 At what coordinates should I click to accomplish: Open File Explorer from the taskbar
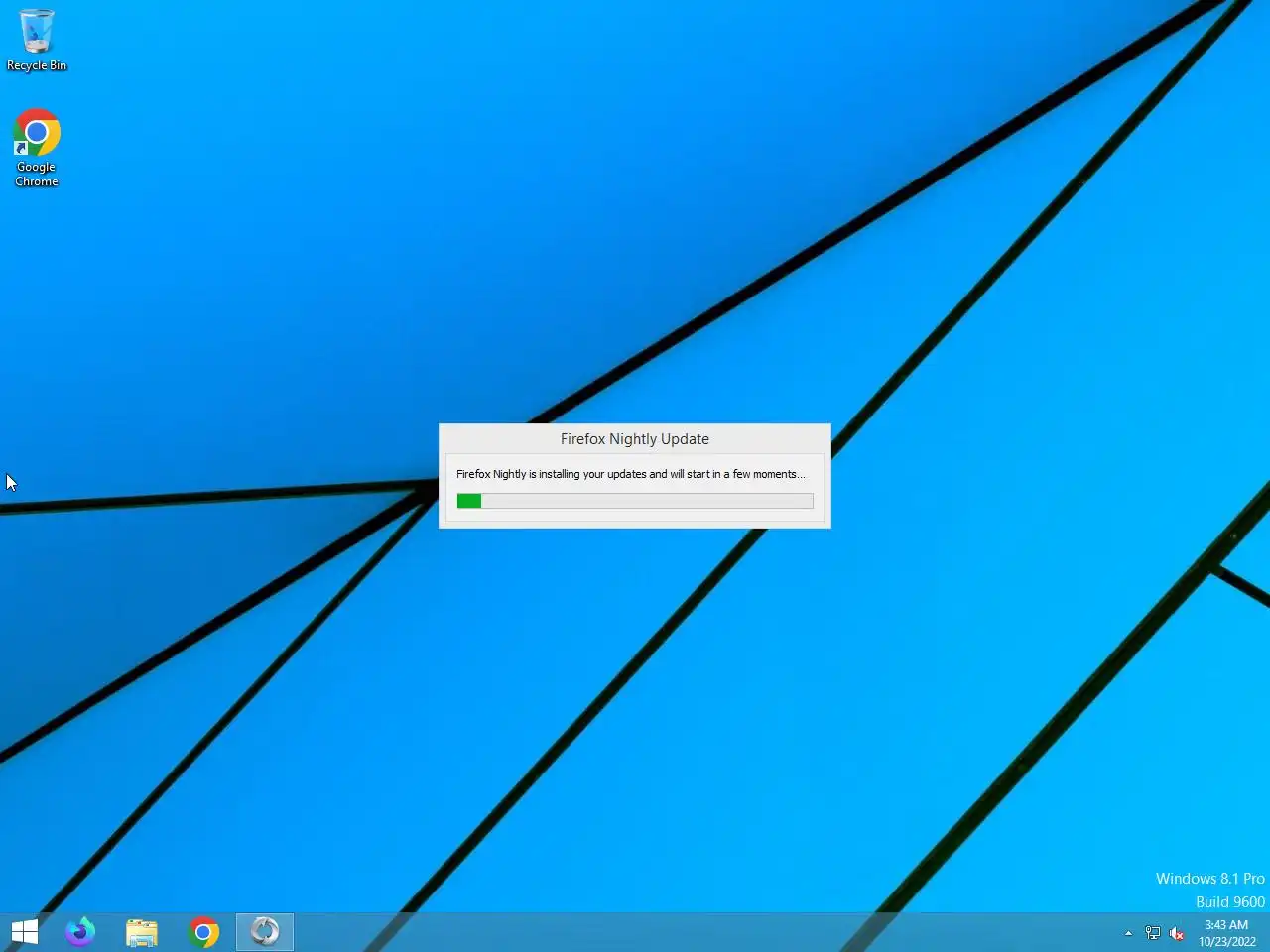[142, 932]
